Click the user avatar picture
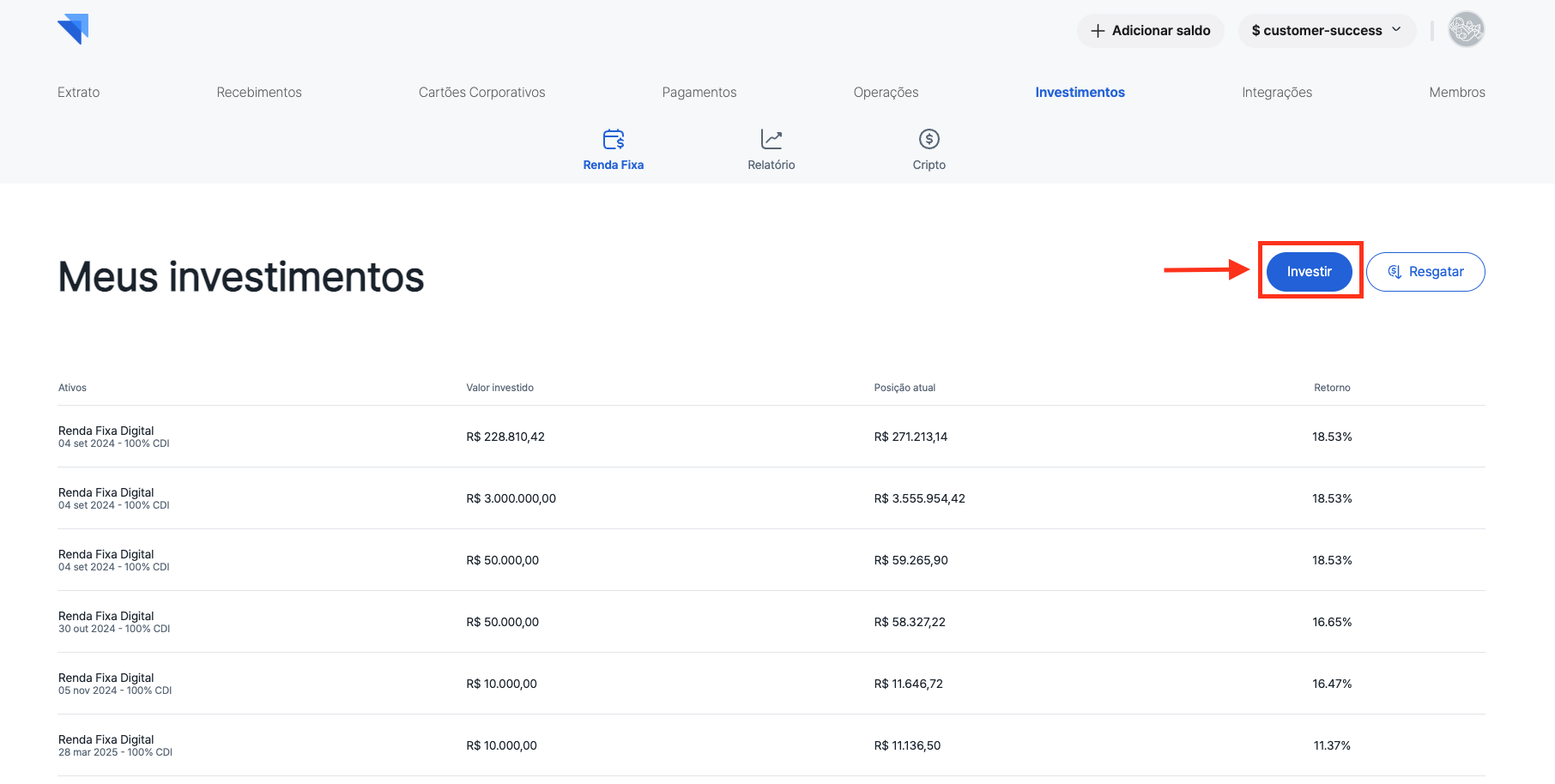 [1466, 30]
